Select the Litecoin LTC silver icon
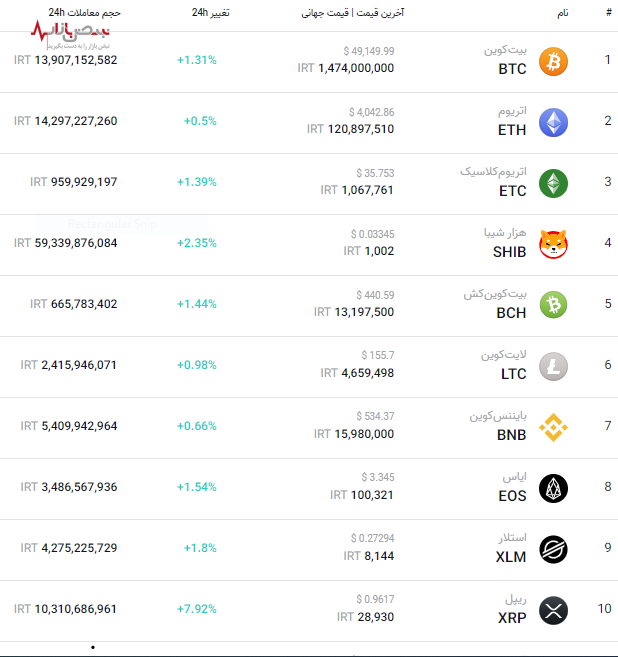The width and height of the screenshot is (618, 657). (x=553, y=367)
